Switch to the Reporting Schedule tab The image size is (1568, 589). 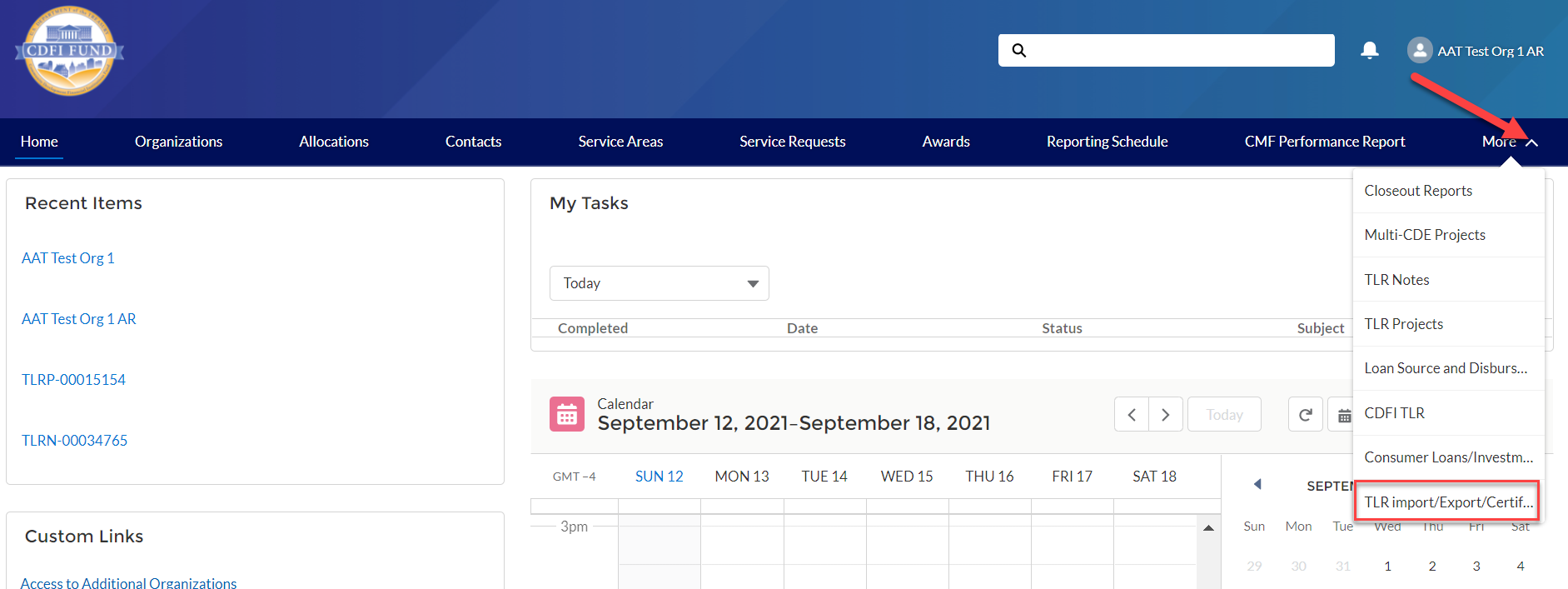(x=1107, y=142)
